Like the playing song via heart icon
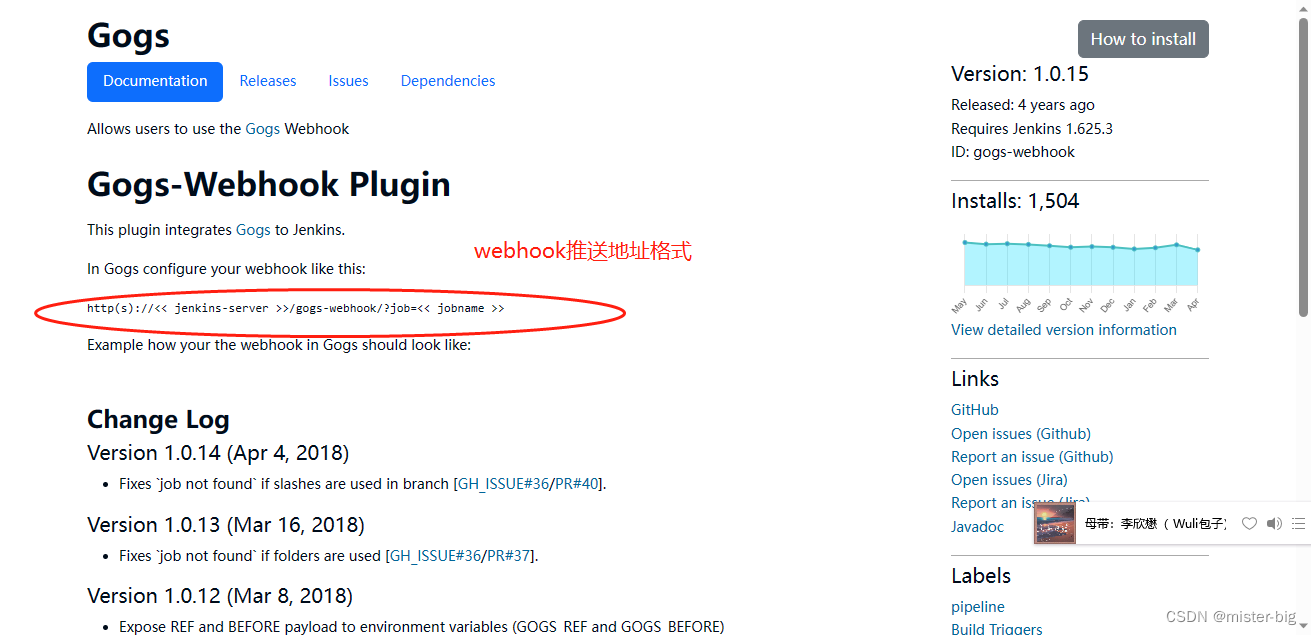Viewport: 1311px width, 635px height. tap(1249, 523)
